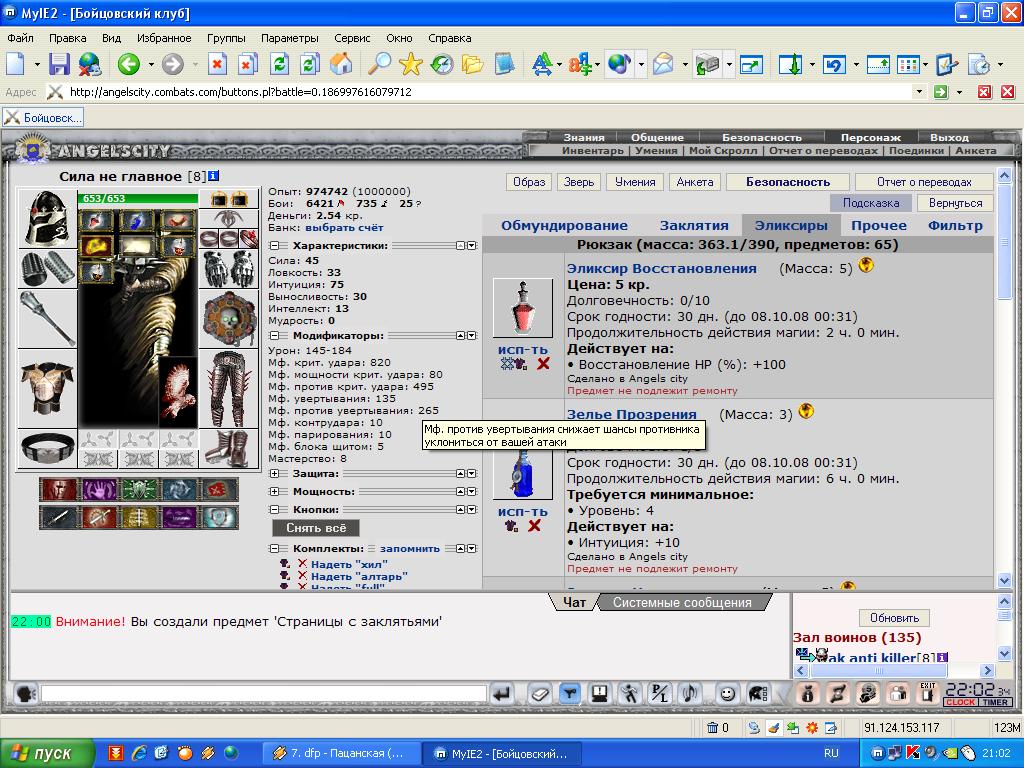Open the Back button history dropdown arrow
Screen dimensions: 1024x768
point(151,64)
